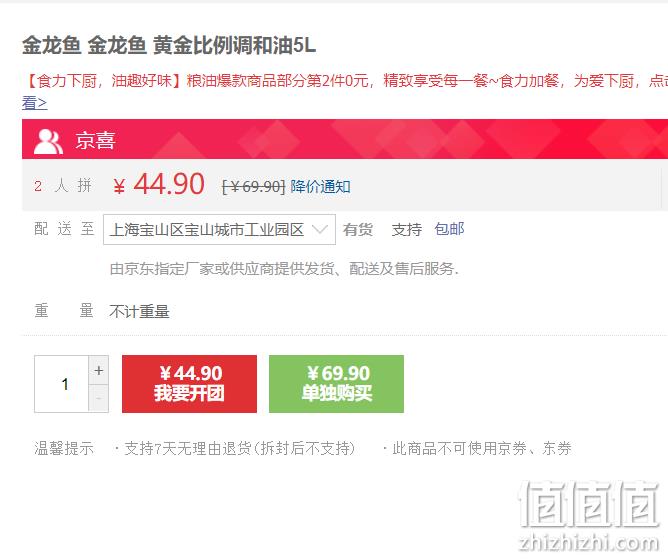Click the 不计重量 weight value

(139, 312)
